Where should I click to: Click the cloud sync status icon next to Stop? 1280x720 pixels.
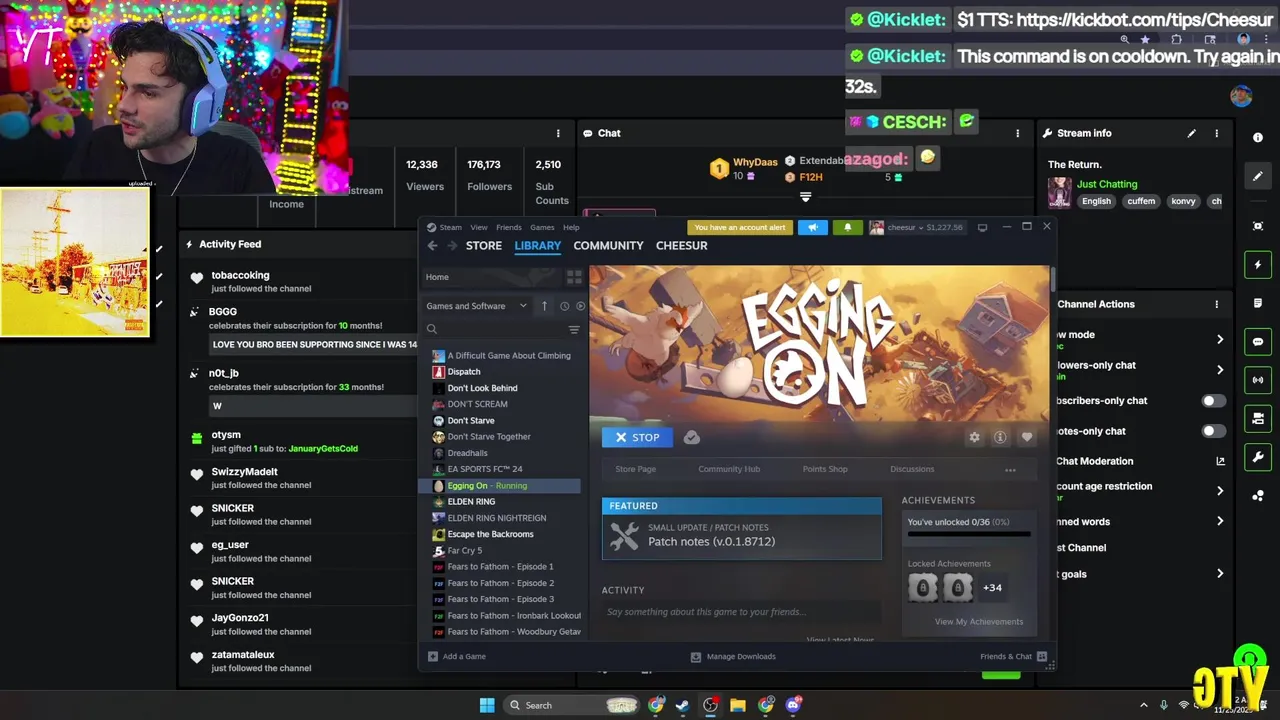[691, 437]
